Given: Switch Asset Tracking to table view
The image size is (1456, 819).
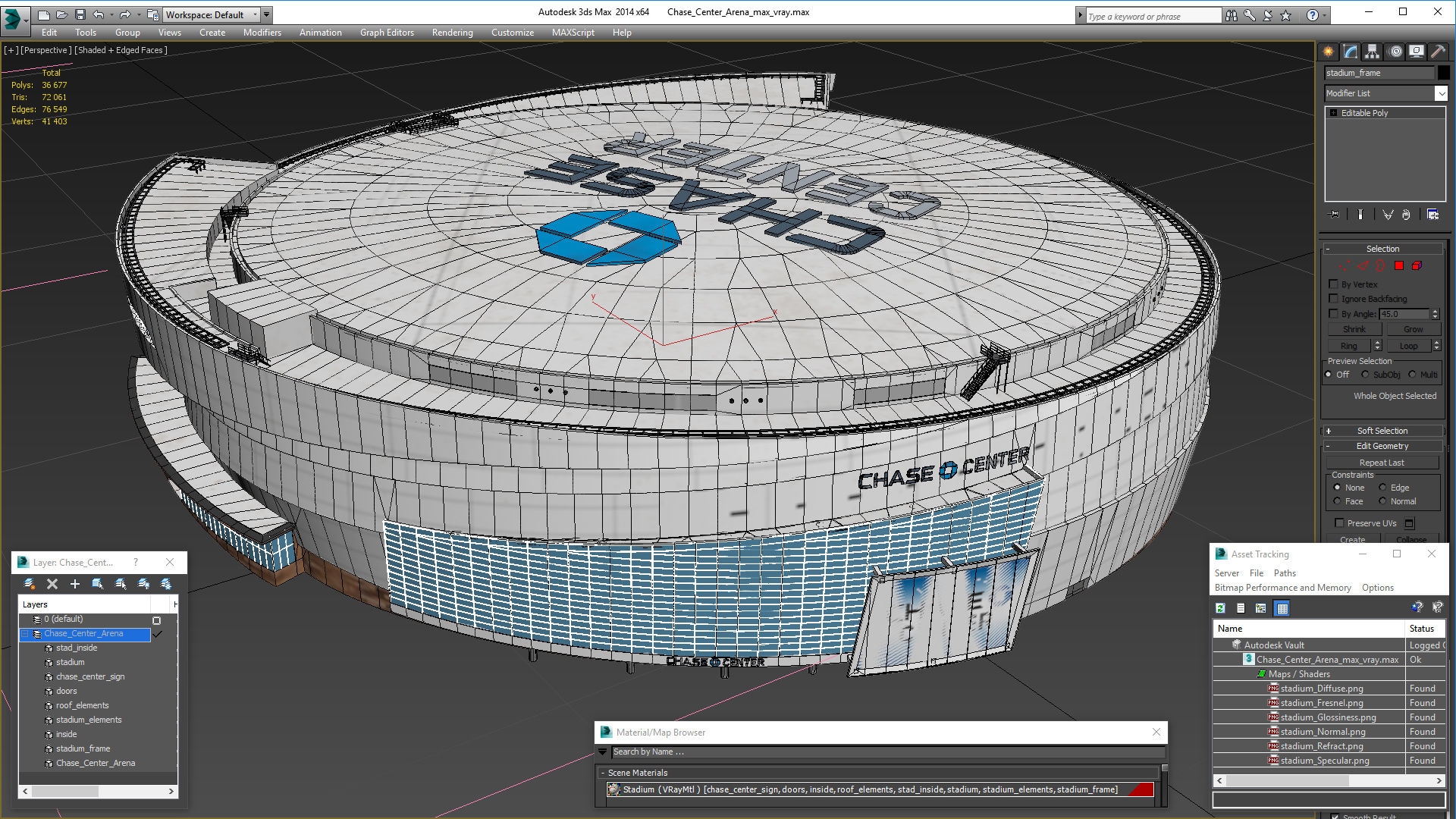Looking at the screenshot, I should 1282,608.
